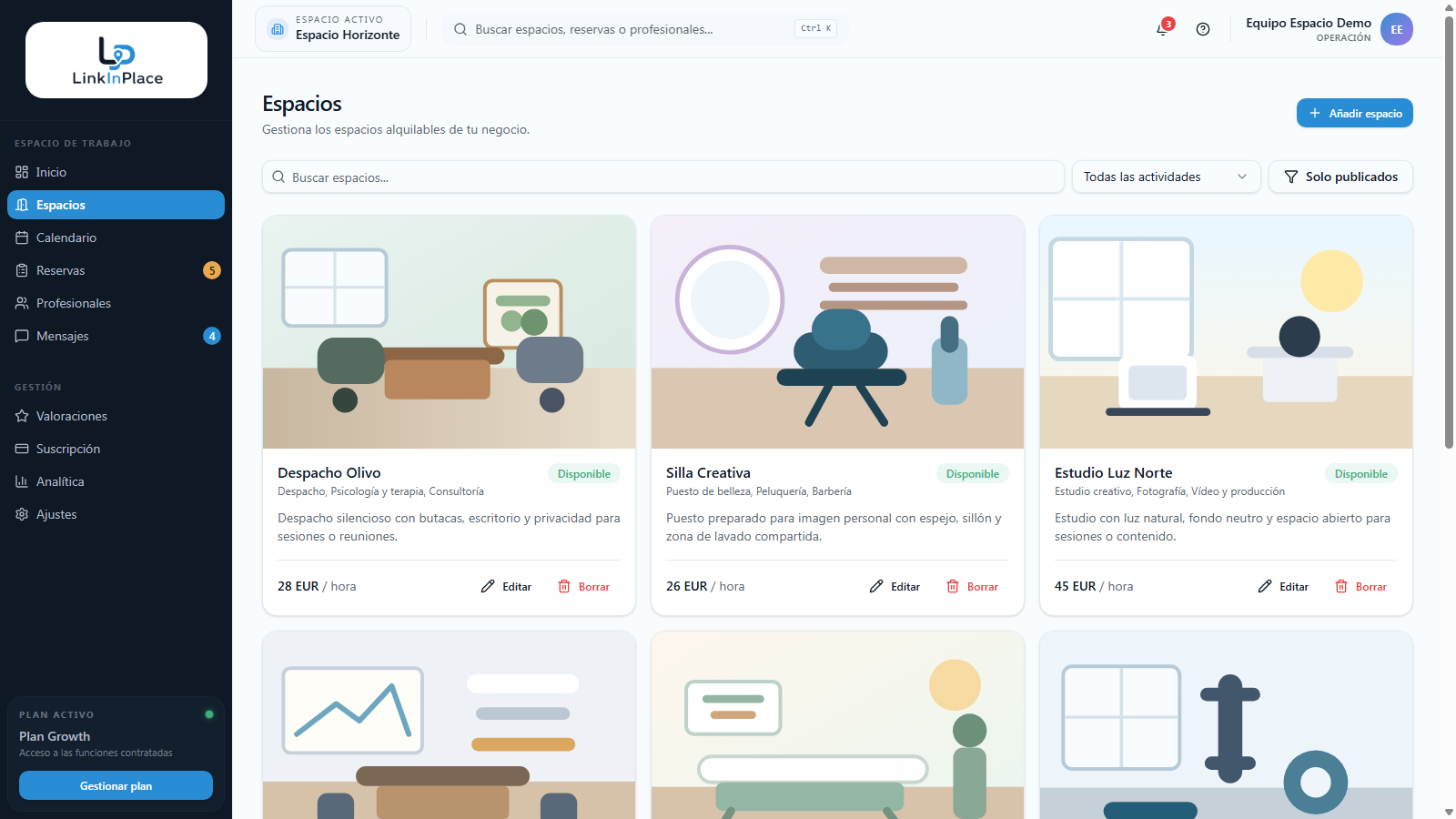Edit the Estudio Luz Norte space
Viewport: 1456px width, 819px height.
(1284, 587)
